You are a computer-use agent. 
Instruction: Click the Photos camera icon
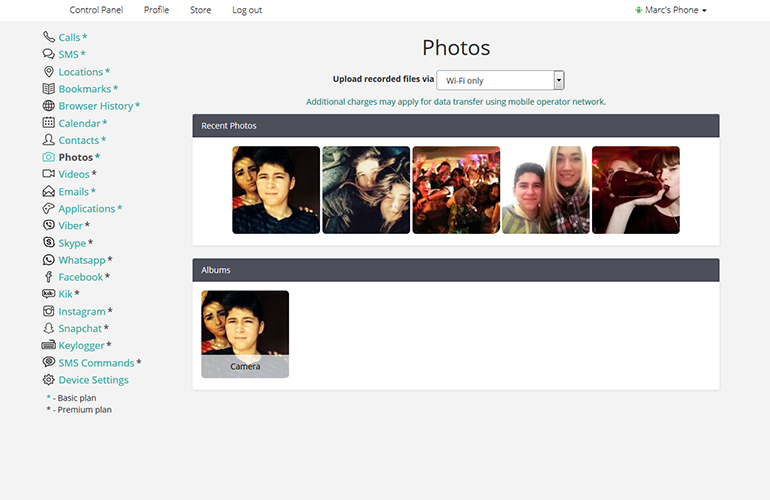click(x=49, y=157)
